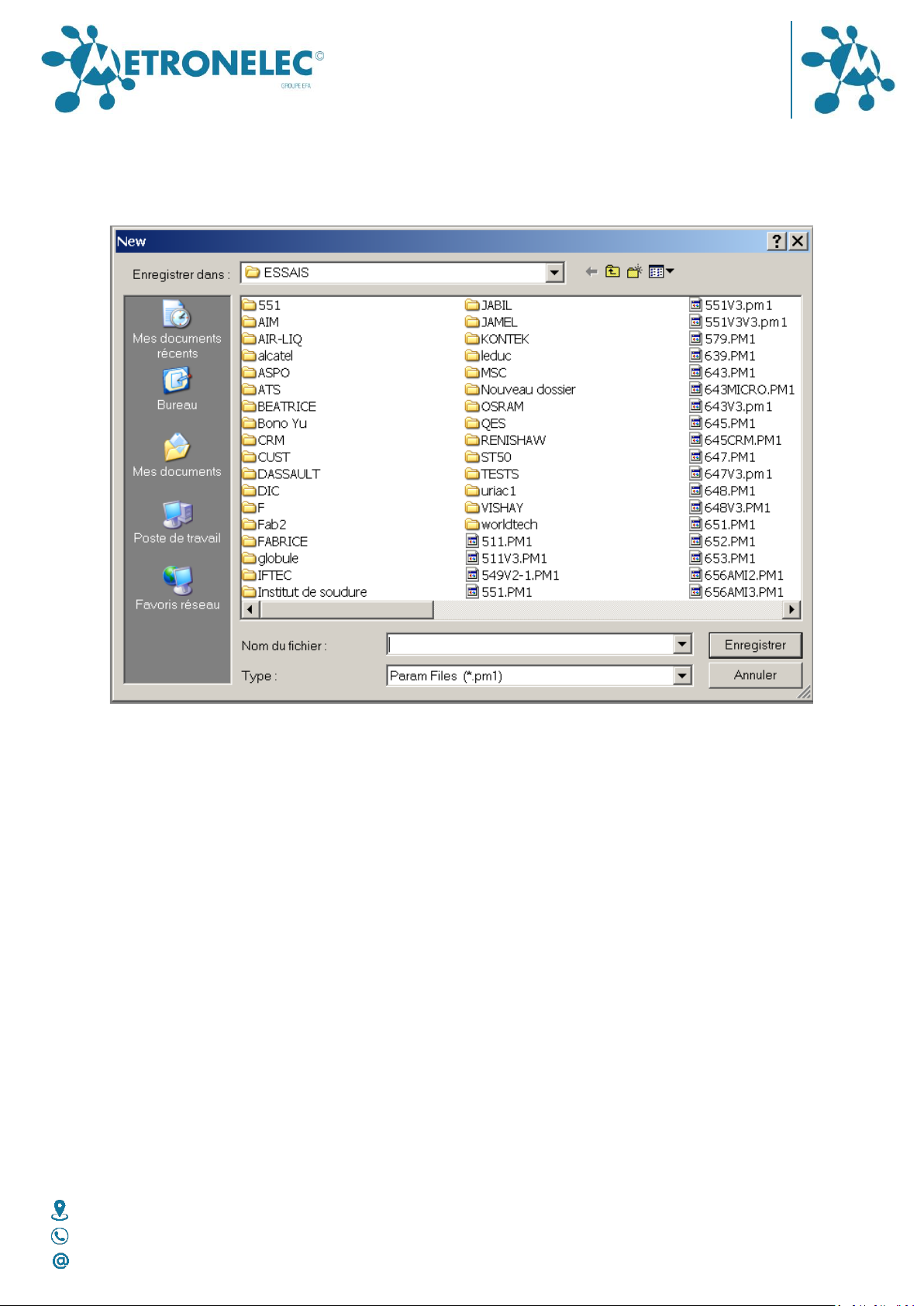Select the globule folder
This screenshot has width=924, height=1306.
tap(271, 558)
